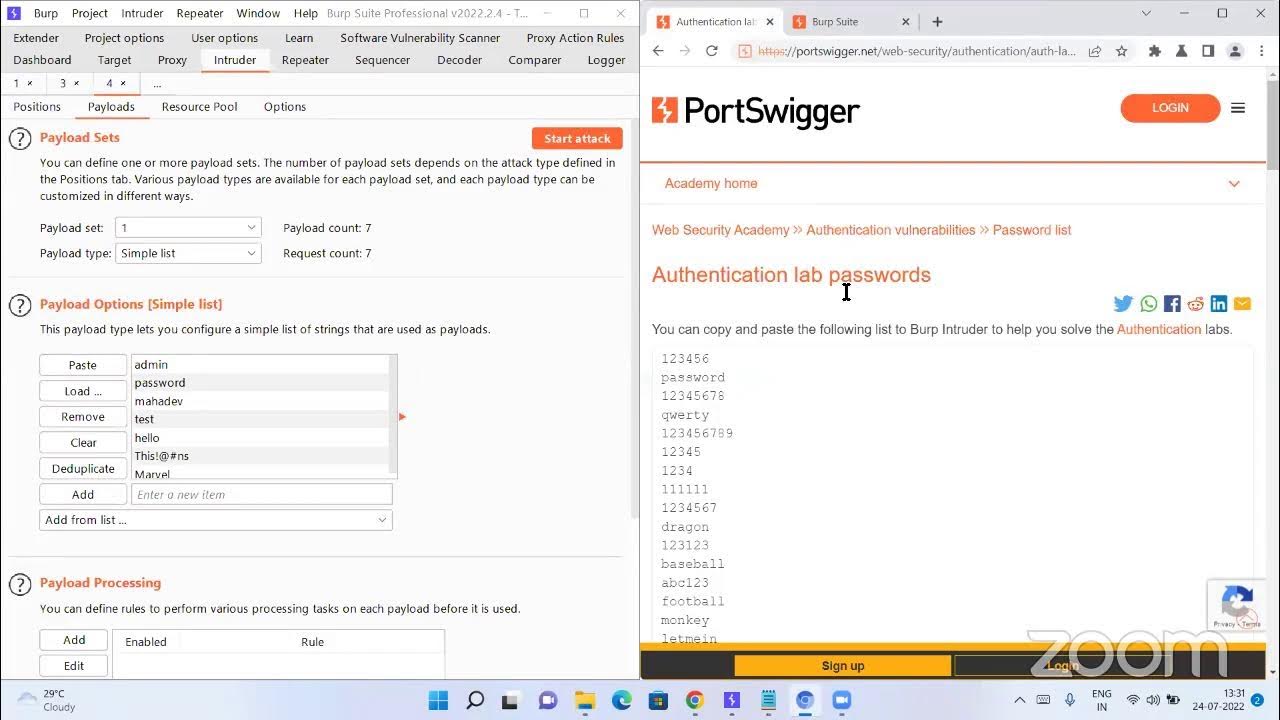Open Chrome extensions puzzle icon

tap(1154, 51)
